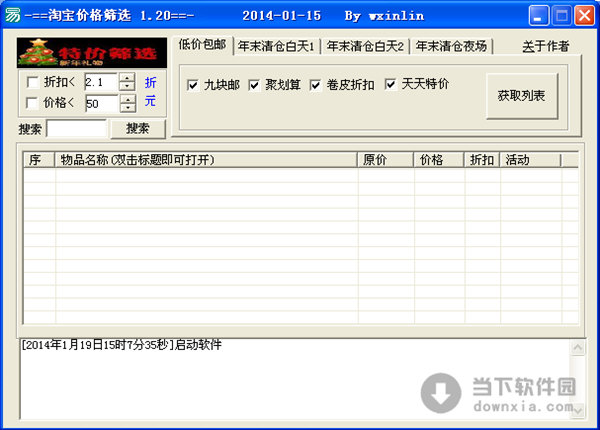The height and width of the screenshot is (430, 600).
Task: Enable the 折扣< discount filter checkbox
Action: click(32, 82)
